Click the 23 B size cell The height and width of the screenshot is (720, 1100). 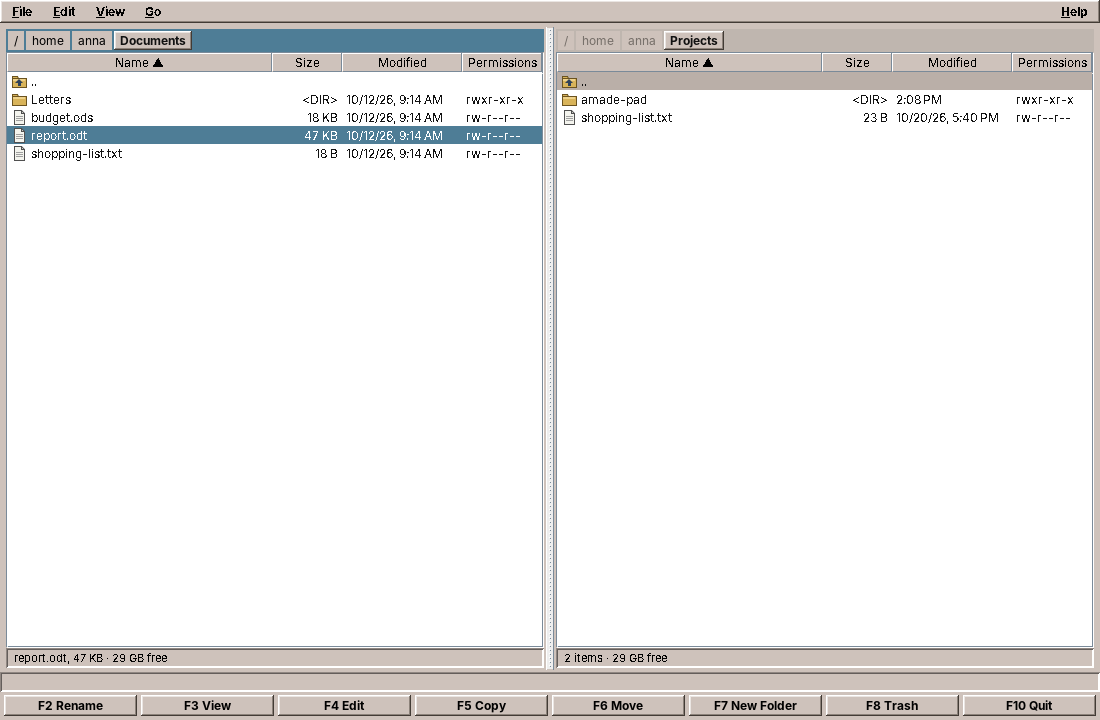[x=875, y=118]
